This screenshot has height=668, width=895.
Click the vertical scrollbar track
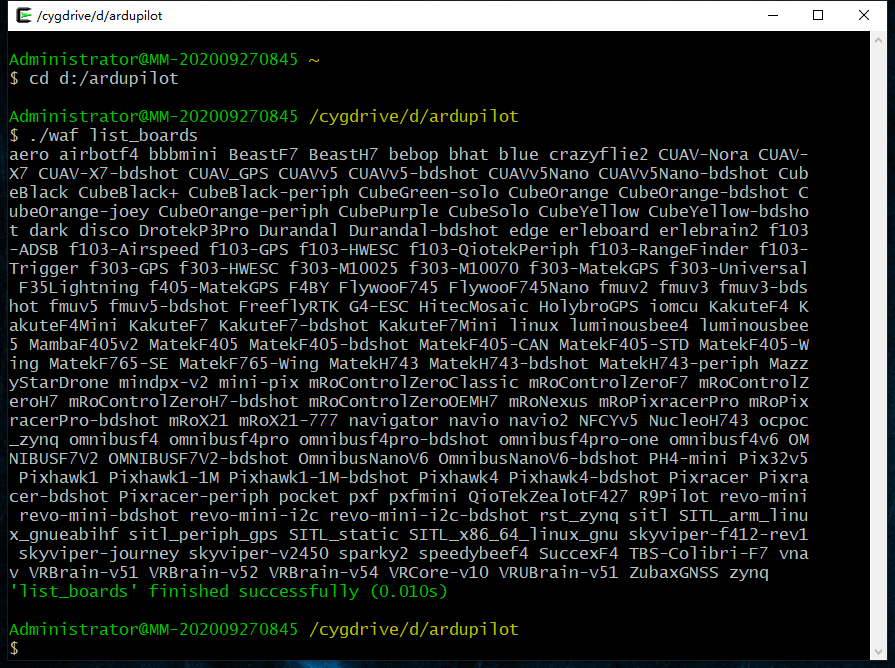[x=878, y=345]
